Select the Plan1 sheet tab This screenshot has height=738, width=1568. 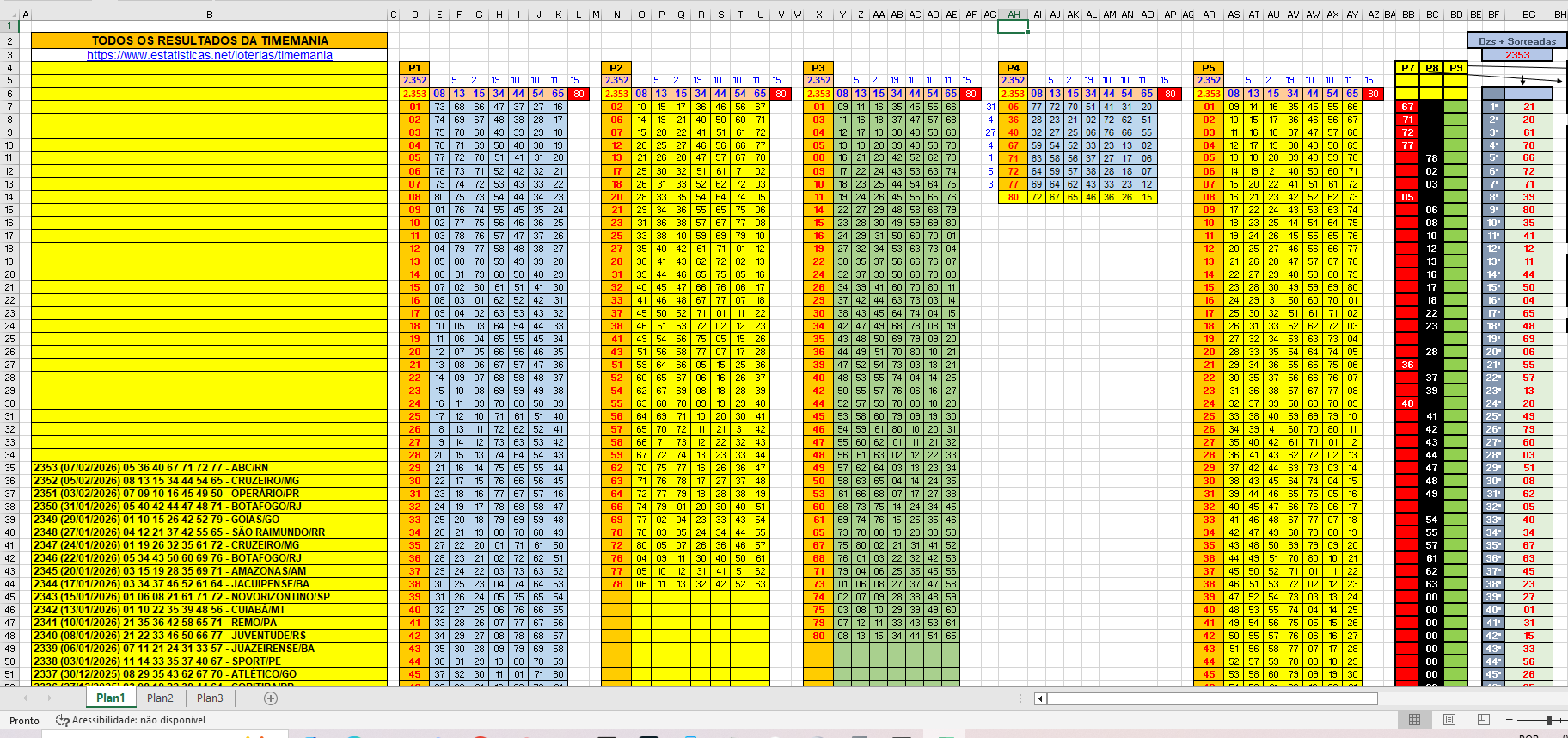click(110, 698)
